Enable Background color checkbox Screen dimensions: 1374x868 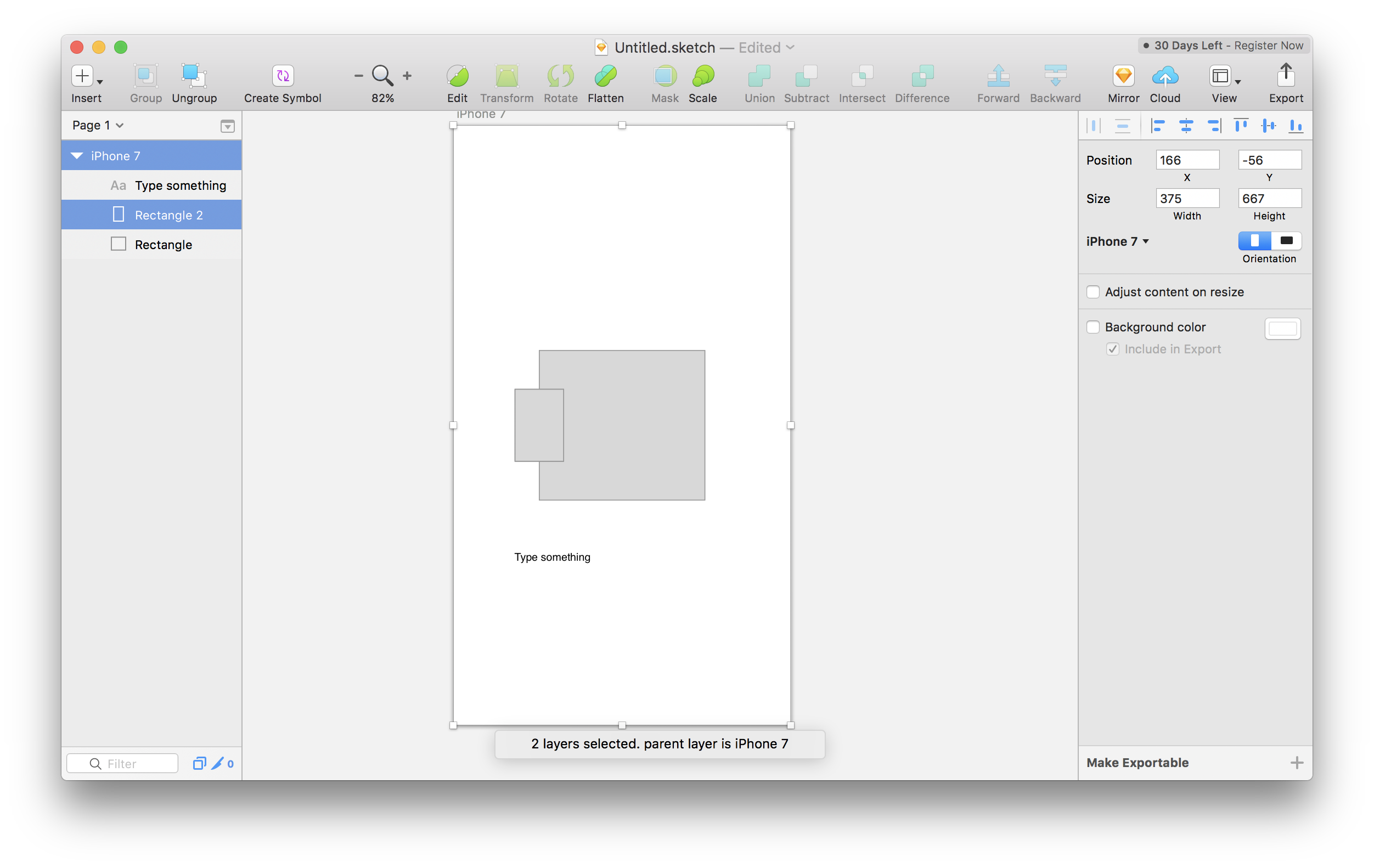point(1093,327)
